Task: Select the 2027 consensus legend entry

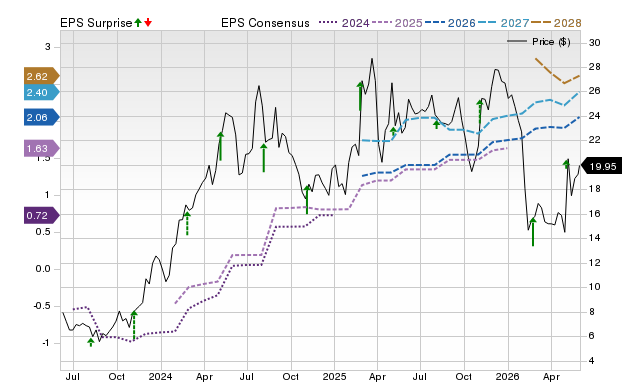Action: pos(503,23)
